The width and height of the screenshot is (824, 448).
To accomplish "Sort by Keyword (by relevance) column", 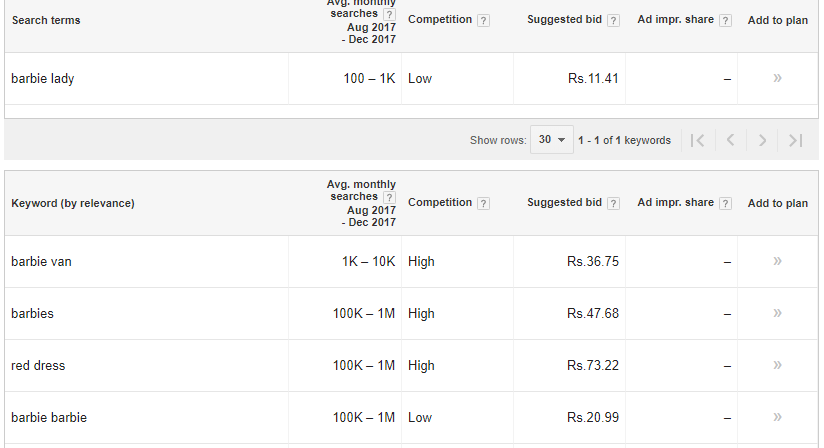I will [73, 203].
